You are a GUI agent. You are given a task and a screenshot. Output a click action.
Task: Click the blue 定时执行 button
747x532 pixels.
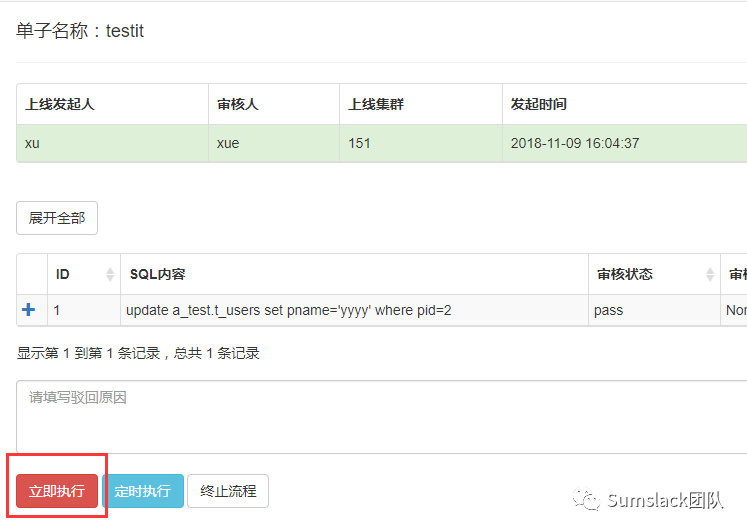pos(143,491)
